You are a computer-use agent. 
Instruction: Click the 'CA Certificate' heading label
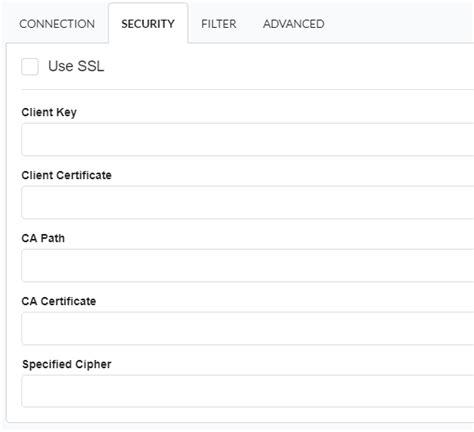point(59,301)
